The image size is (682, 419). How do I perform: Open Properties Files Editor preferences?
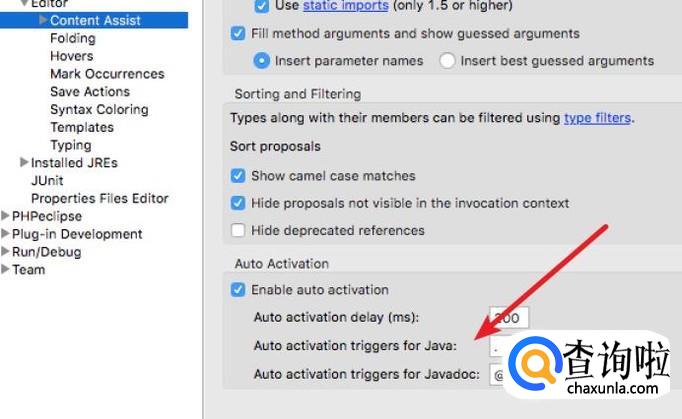click(x=100, y=198)
